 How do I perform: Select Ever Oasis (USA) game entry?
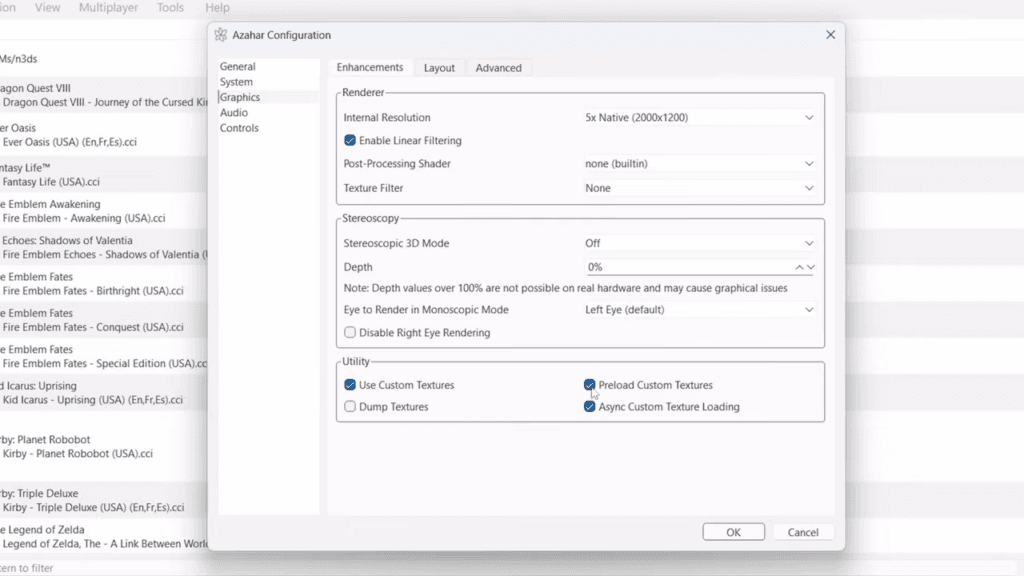pos(103,135)
